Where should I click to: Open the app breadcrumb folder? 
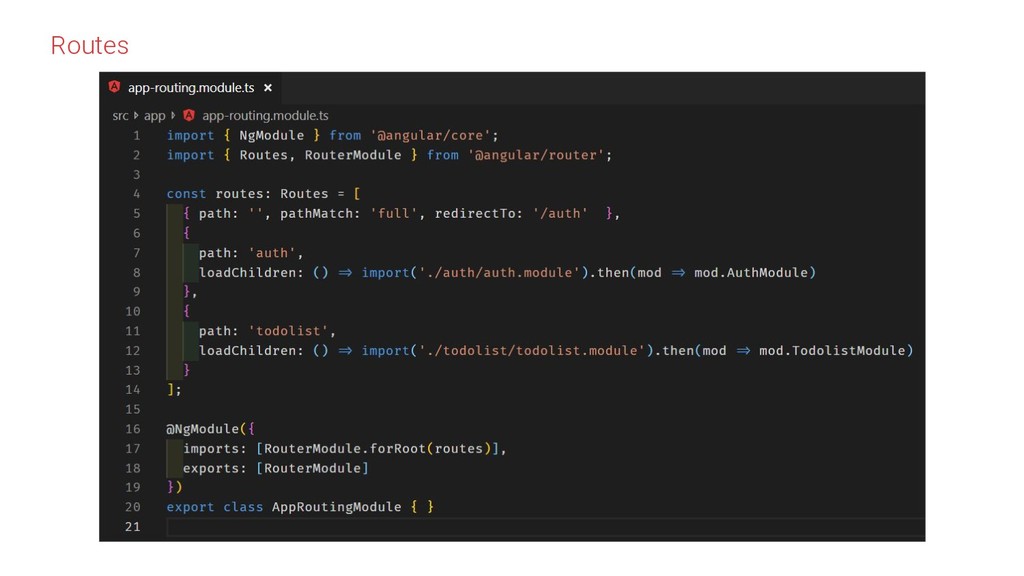(x=155, y=116)
